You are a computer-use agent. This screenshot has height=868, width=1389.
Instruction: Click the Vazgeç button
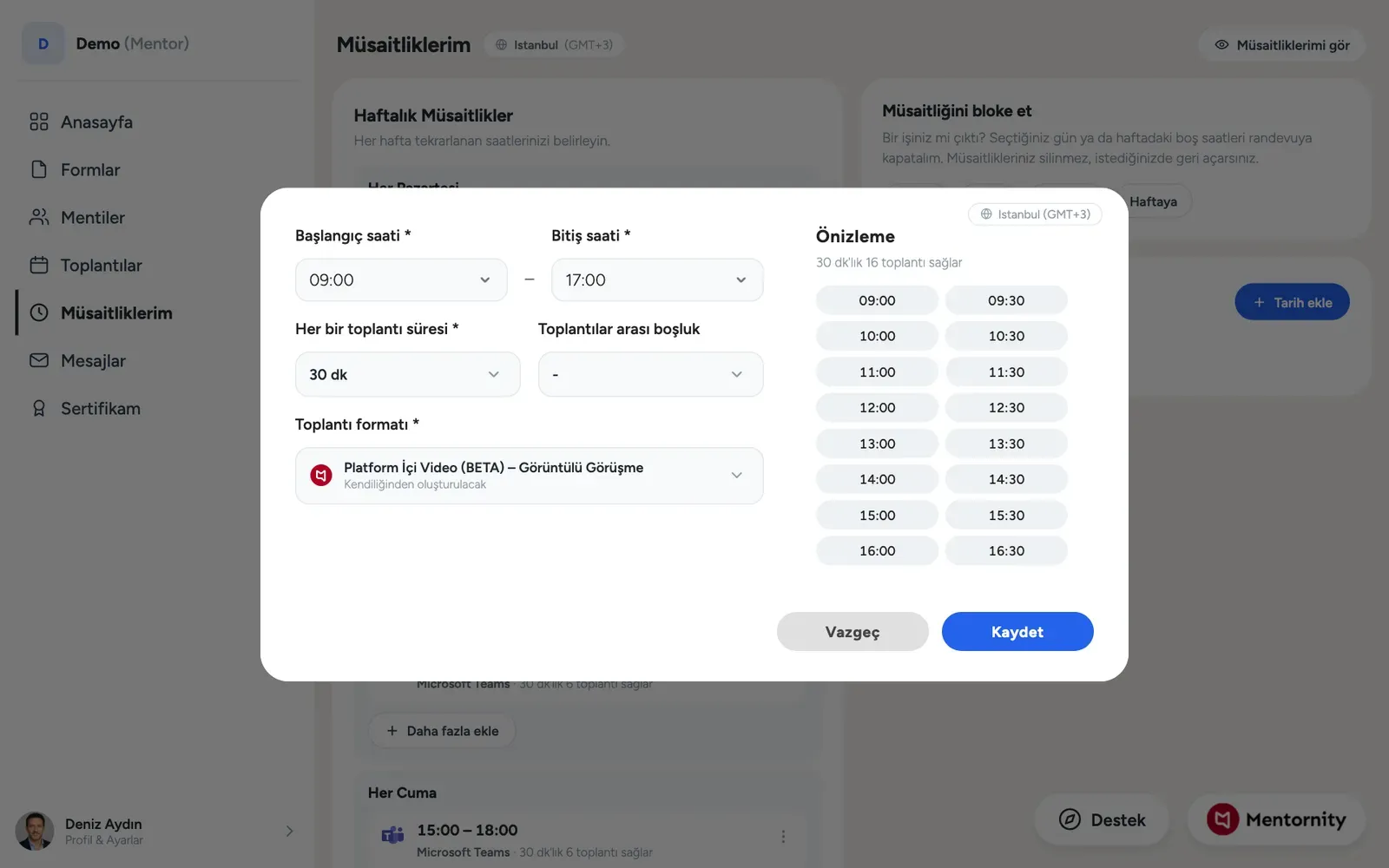852,631
